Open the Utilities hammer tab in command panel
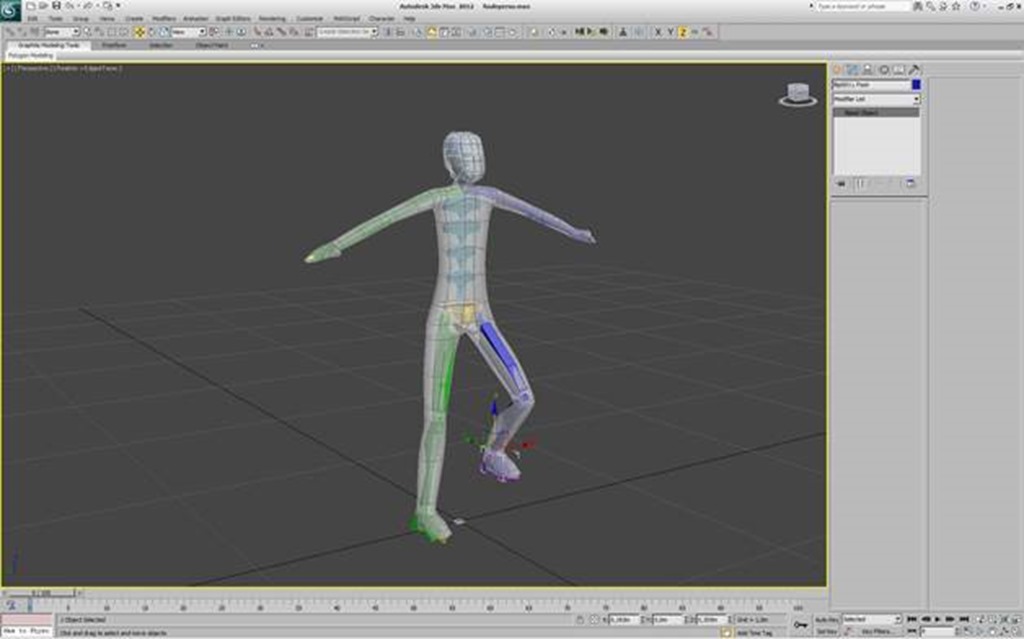Image resolution: width=1024 pixels, height=639 pixels. (913, 70)
